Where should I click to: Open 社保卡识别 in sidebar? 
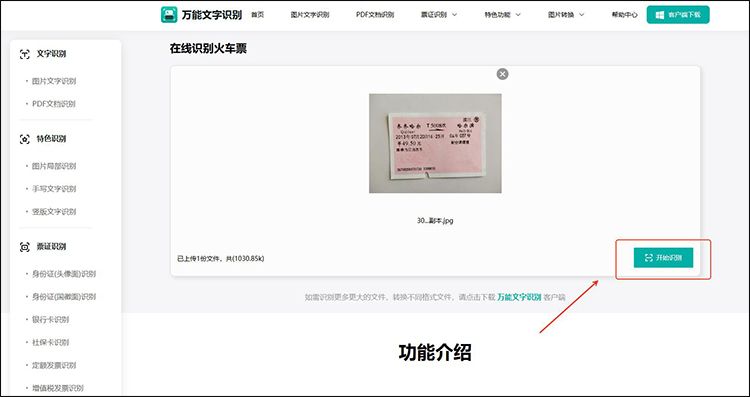click(x=50, y=342)
